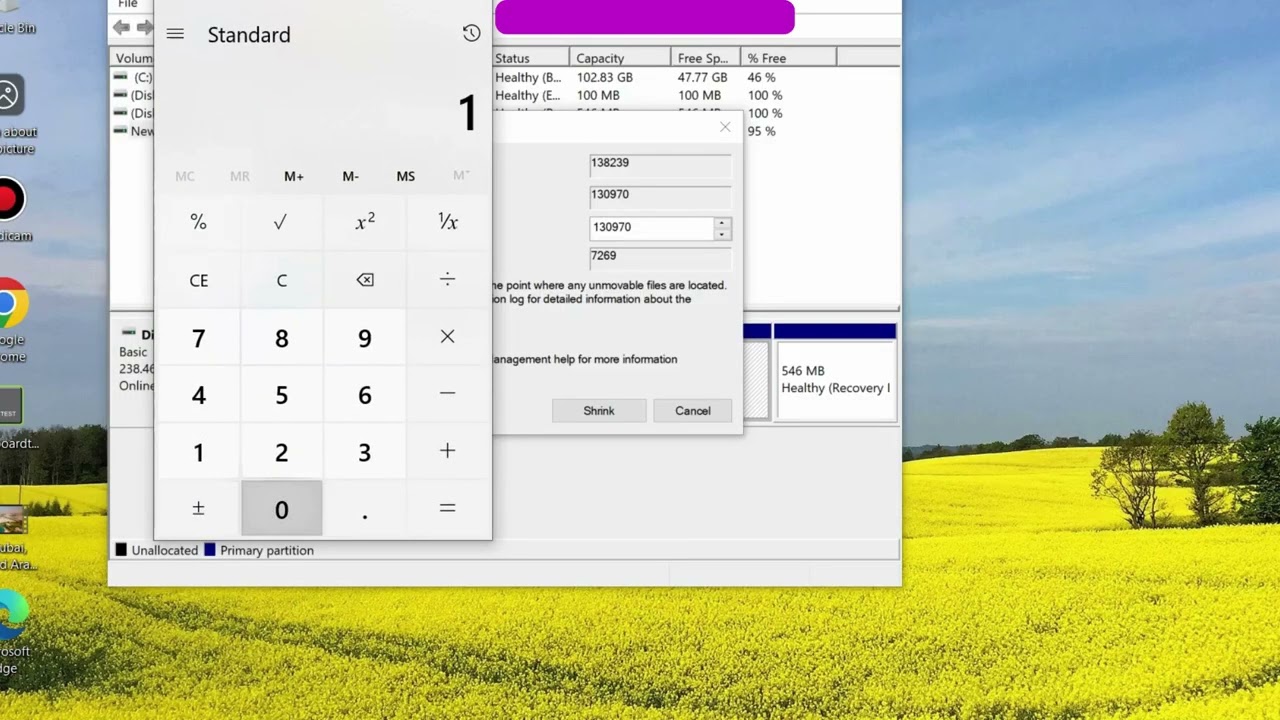Click digit 8 on the calculator
1280x720 pixels.
tap(281, 337)
